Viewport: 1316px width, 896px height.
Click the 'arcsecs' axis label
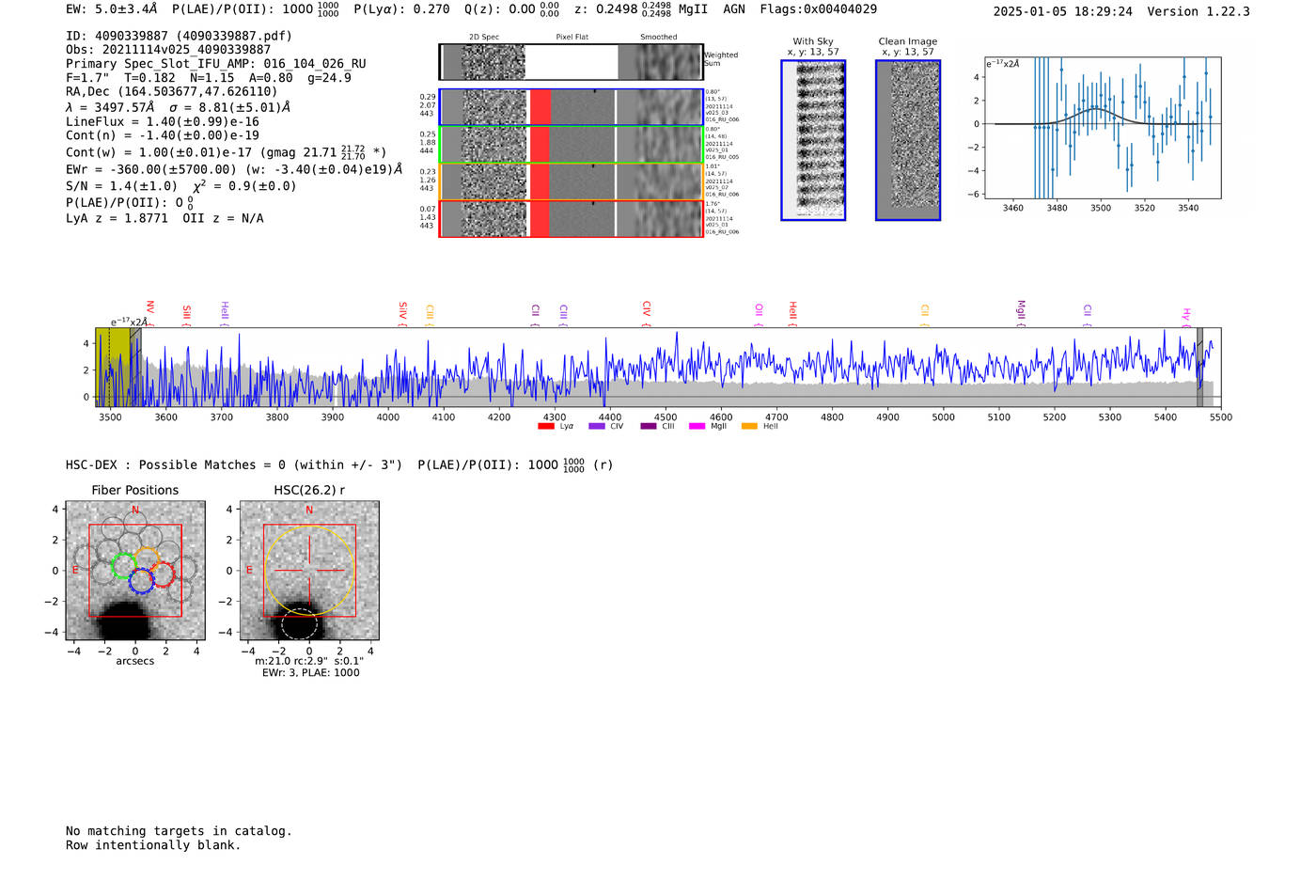[x=135, y=662]
